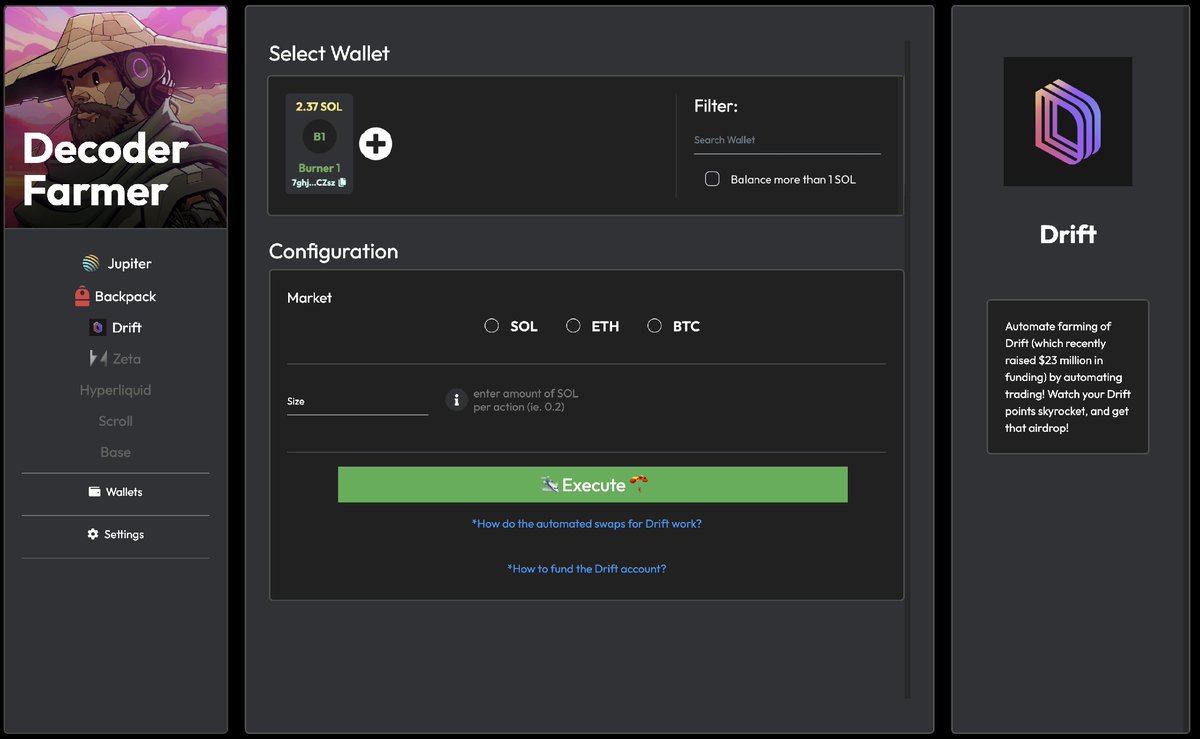1200x739 pixels.
Task: Click the 'Burner 1' wallet name
Action: tap(319, 168)
